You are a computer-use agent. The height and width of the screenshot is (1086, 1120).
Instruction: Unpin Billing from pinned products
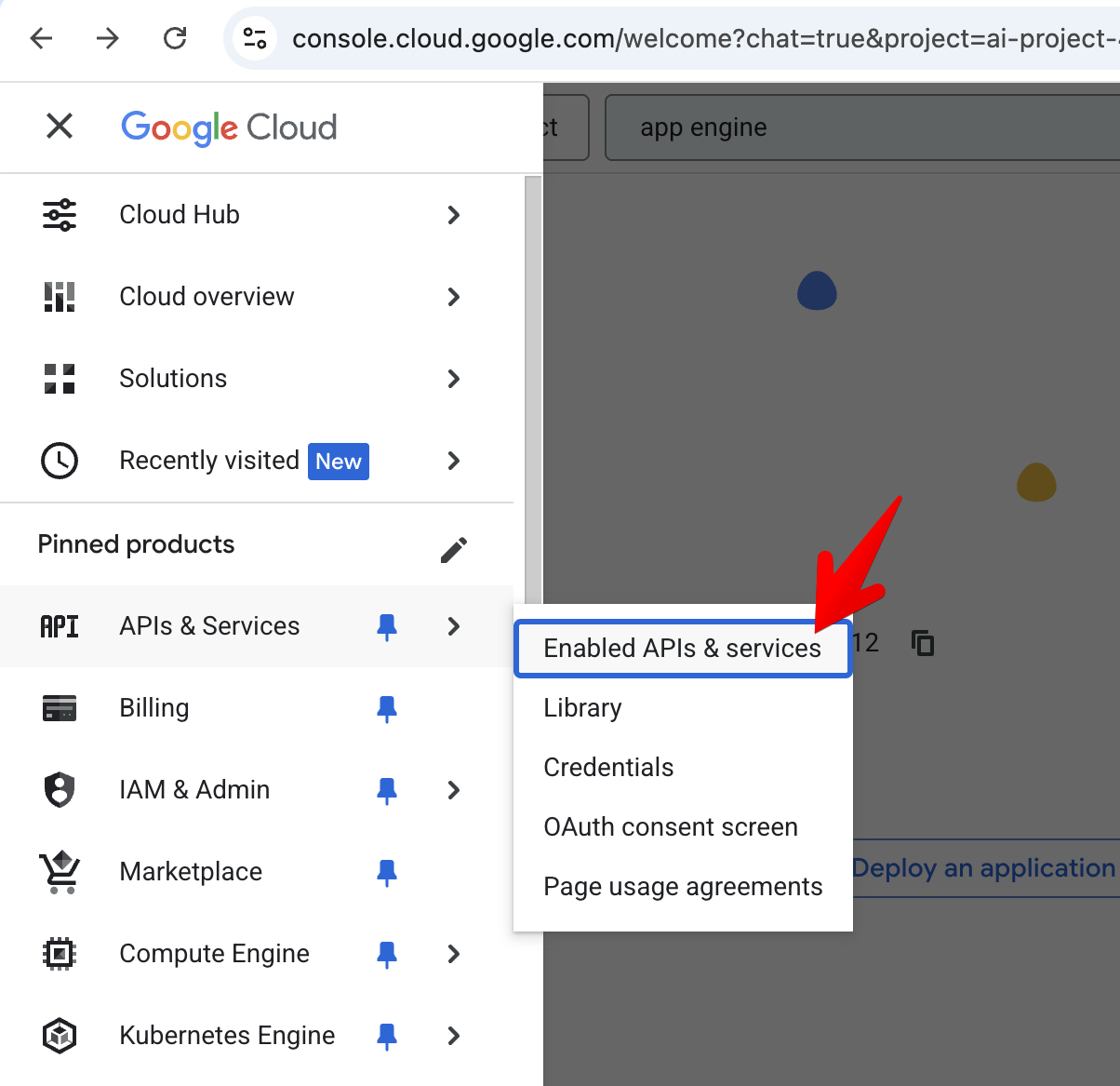click(387, 708)
